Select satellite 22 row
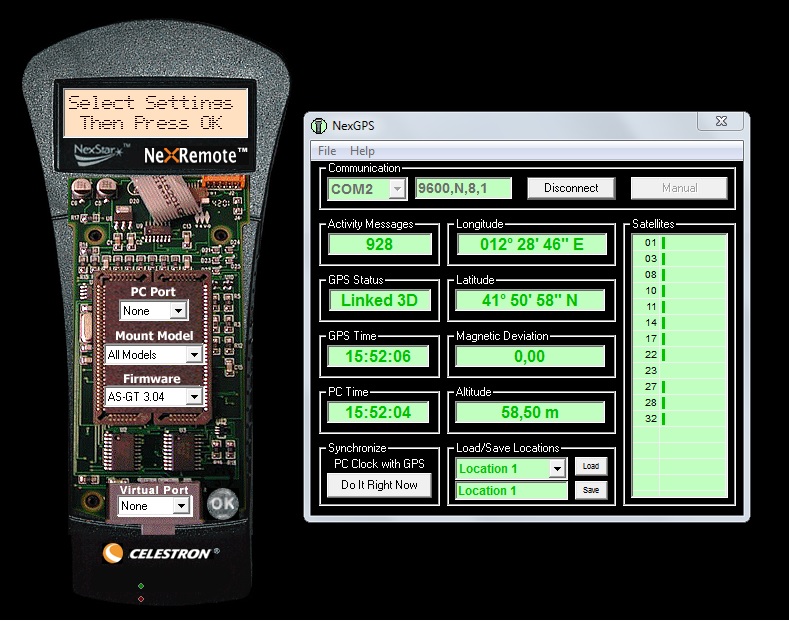Image resolution: width=789 pixels, height=622 pixels. tap(679, 355)
